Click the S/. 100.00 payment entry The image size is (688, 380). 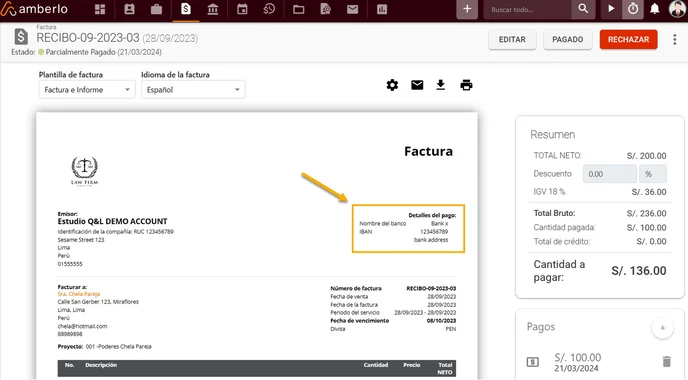[x=577, y=362]
